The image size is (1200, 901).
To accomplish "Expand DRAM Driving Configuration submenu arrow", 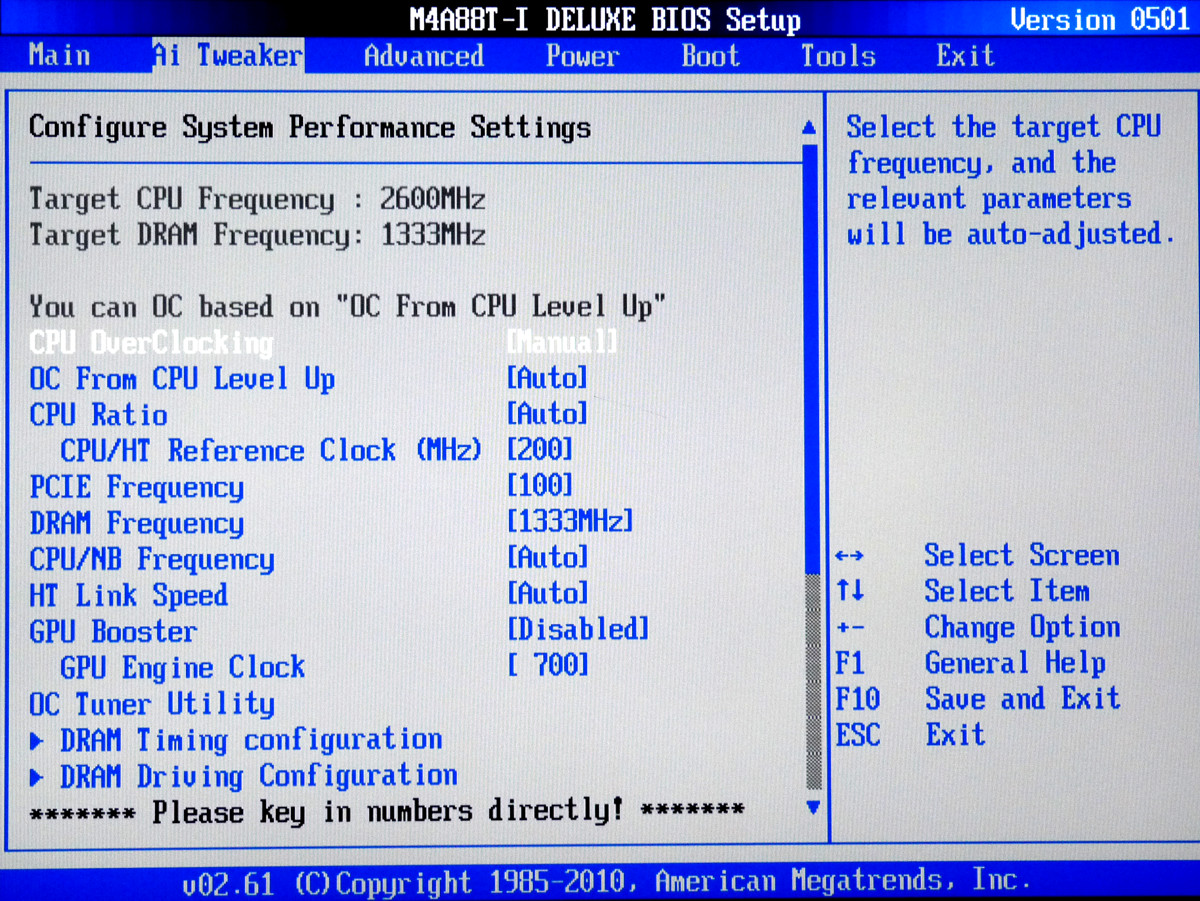I will [37, 777].
